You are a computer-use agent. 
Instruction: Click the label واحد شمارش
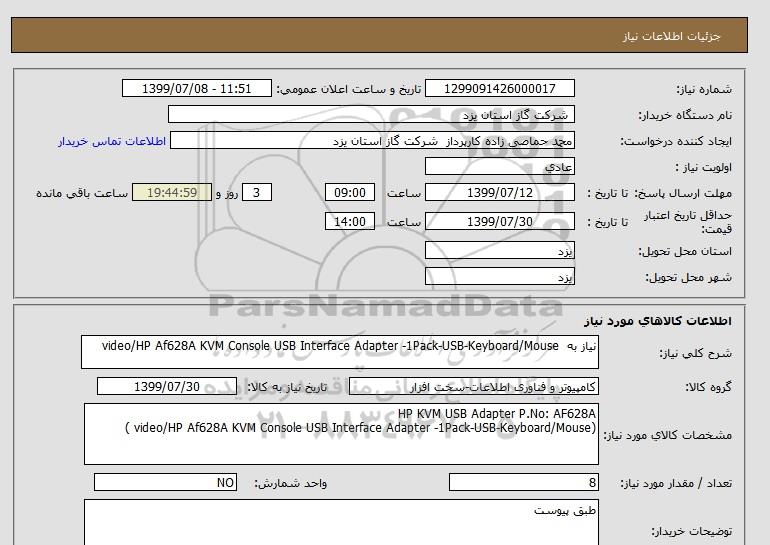point(291,483)
